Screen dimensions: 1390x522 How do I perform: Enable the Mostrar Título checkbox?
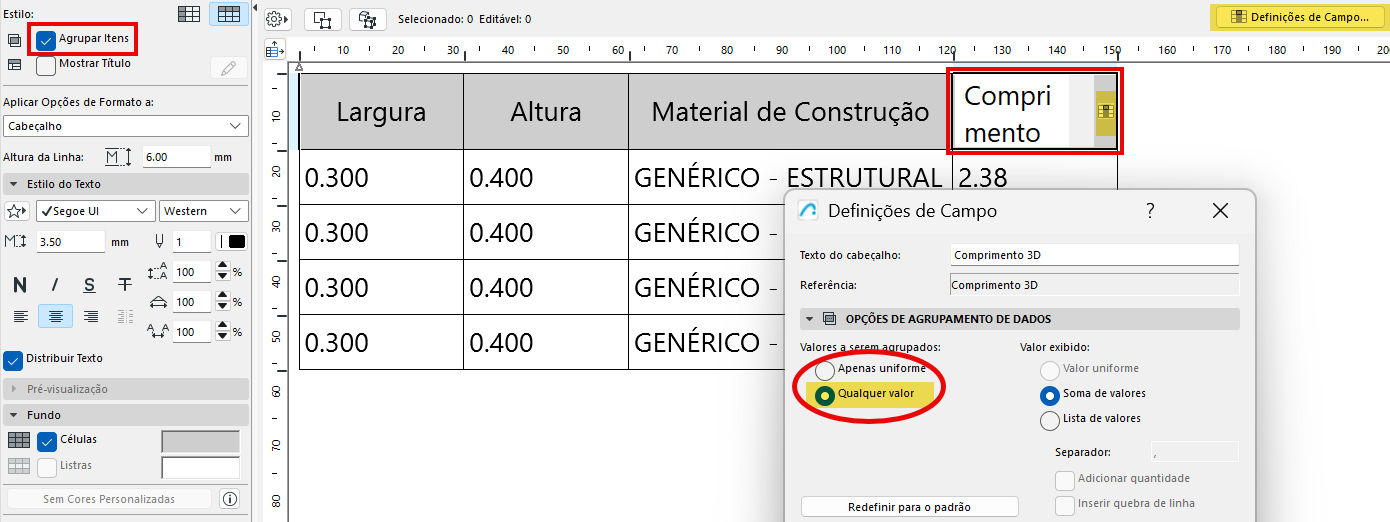pyautogui.click(x=45, y=66)
